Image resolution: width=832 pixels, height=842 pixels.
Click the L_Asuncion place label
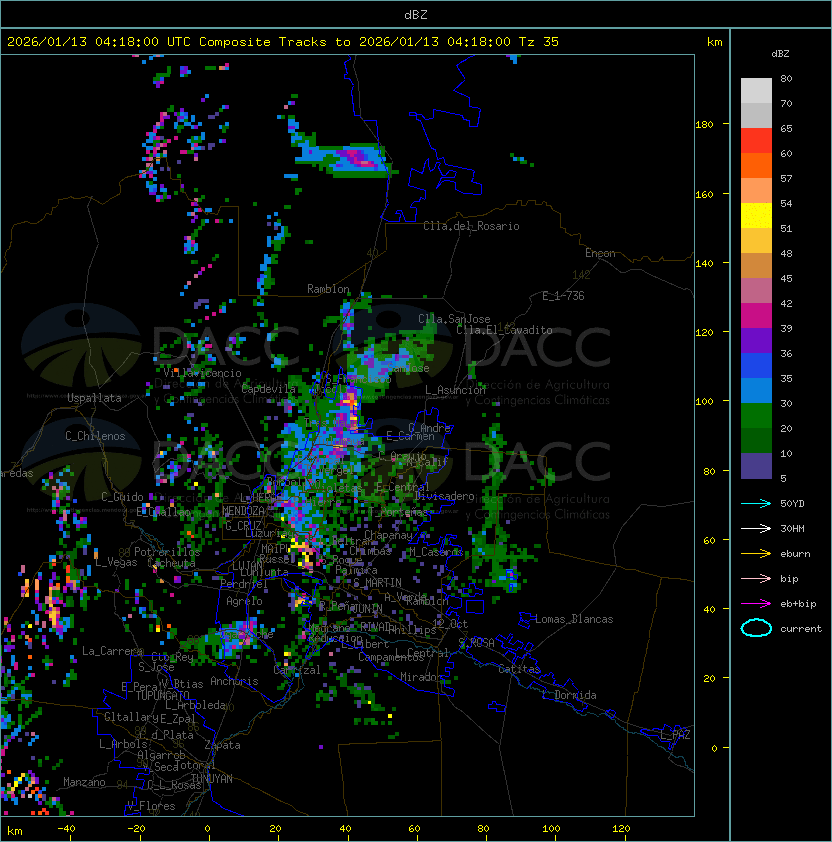click(455, 390)
